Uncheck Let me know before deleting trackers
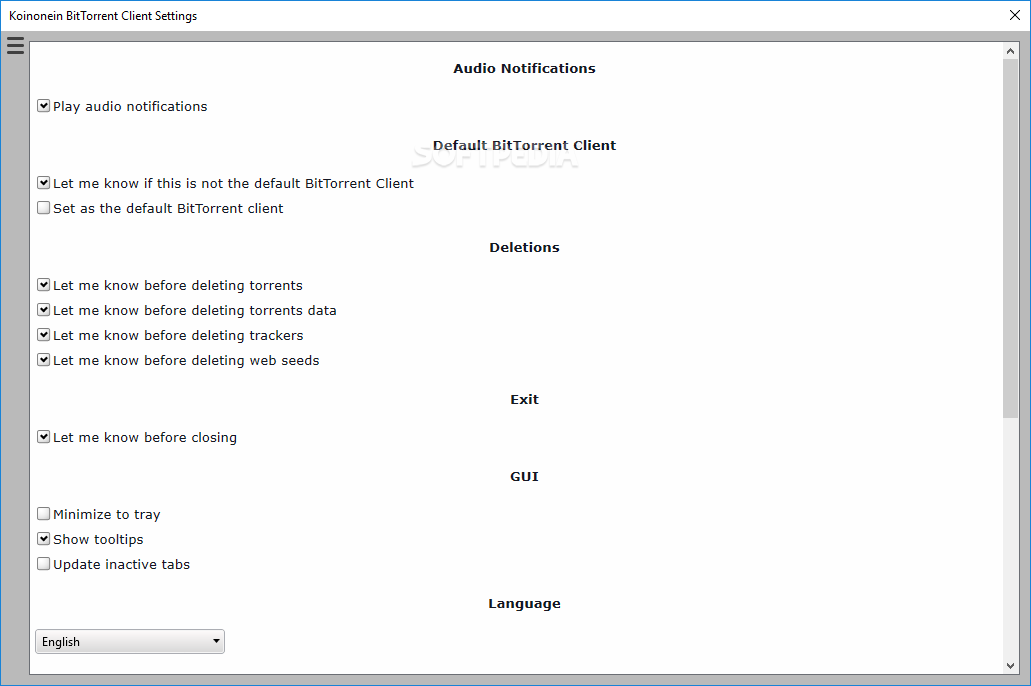This screenshot has height=686, width=1031. pyautogui.click(x=43, y=335)
